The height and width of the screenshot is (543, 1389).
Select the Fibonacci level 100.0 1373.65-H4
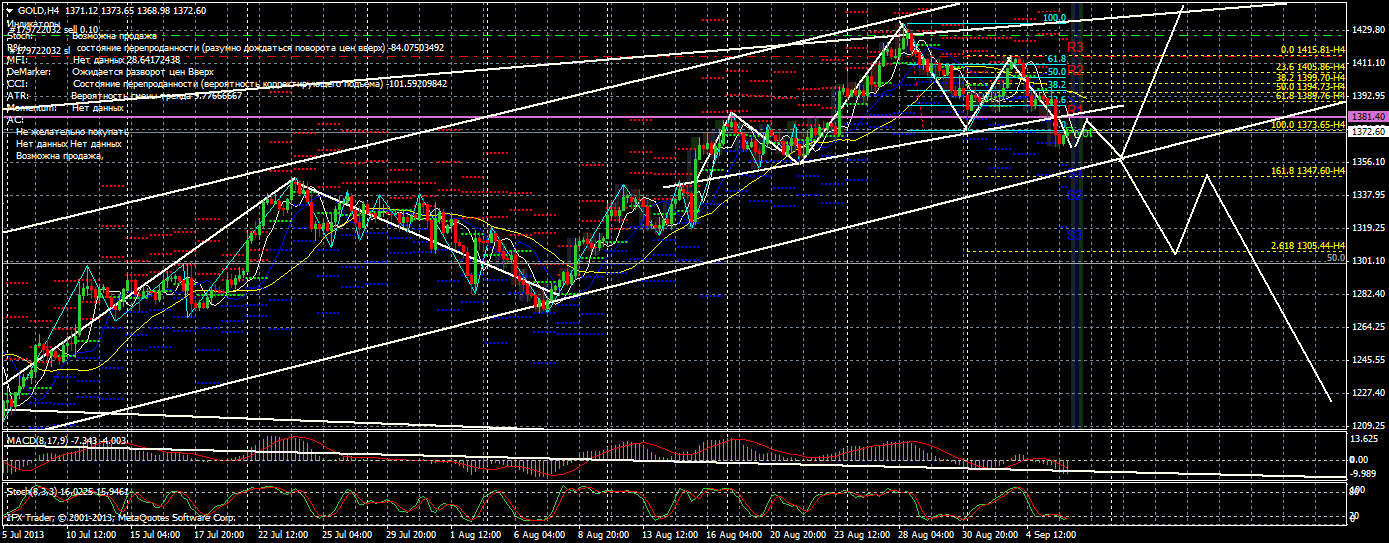click(x=1307, y=125)
